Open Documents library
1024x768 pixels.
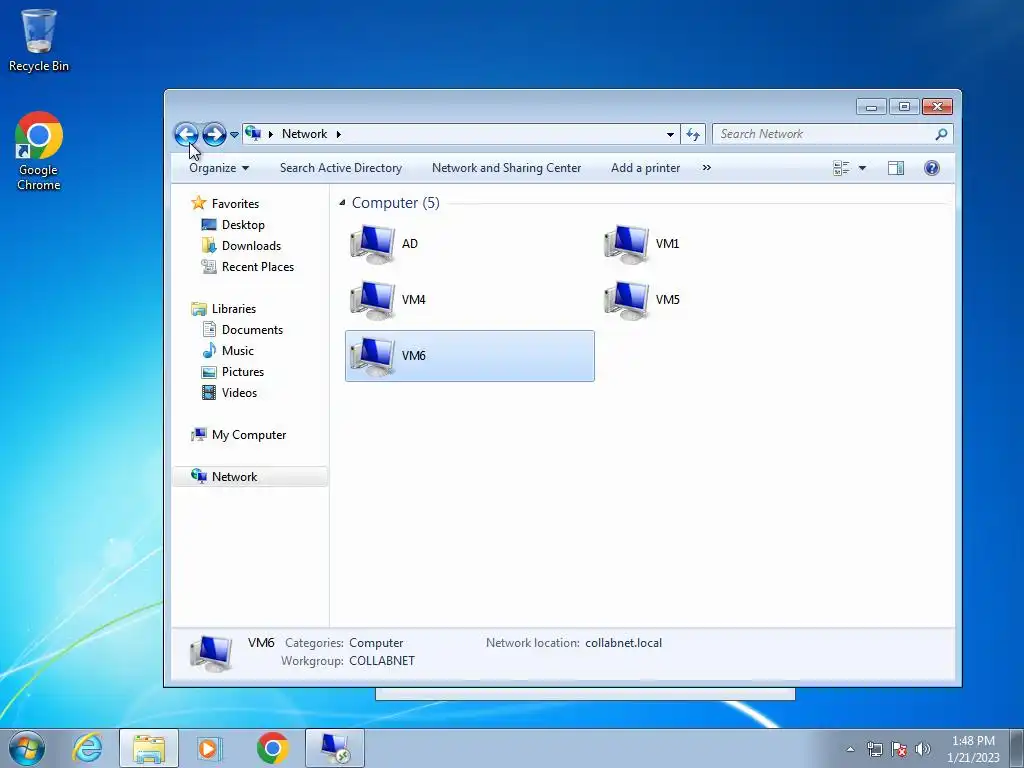tap(242, 330)
